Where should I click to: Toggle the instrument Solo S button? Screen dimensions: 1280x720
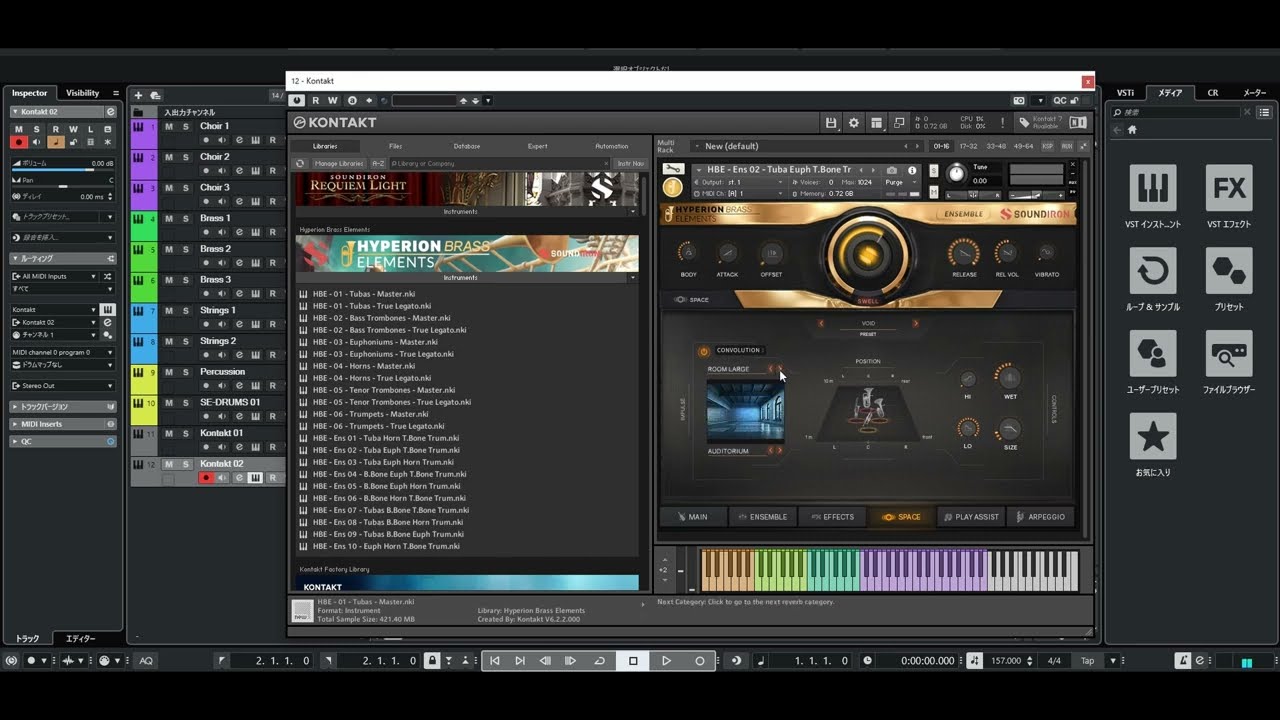pyautogui.click(x=934, y=170)
